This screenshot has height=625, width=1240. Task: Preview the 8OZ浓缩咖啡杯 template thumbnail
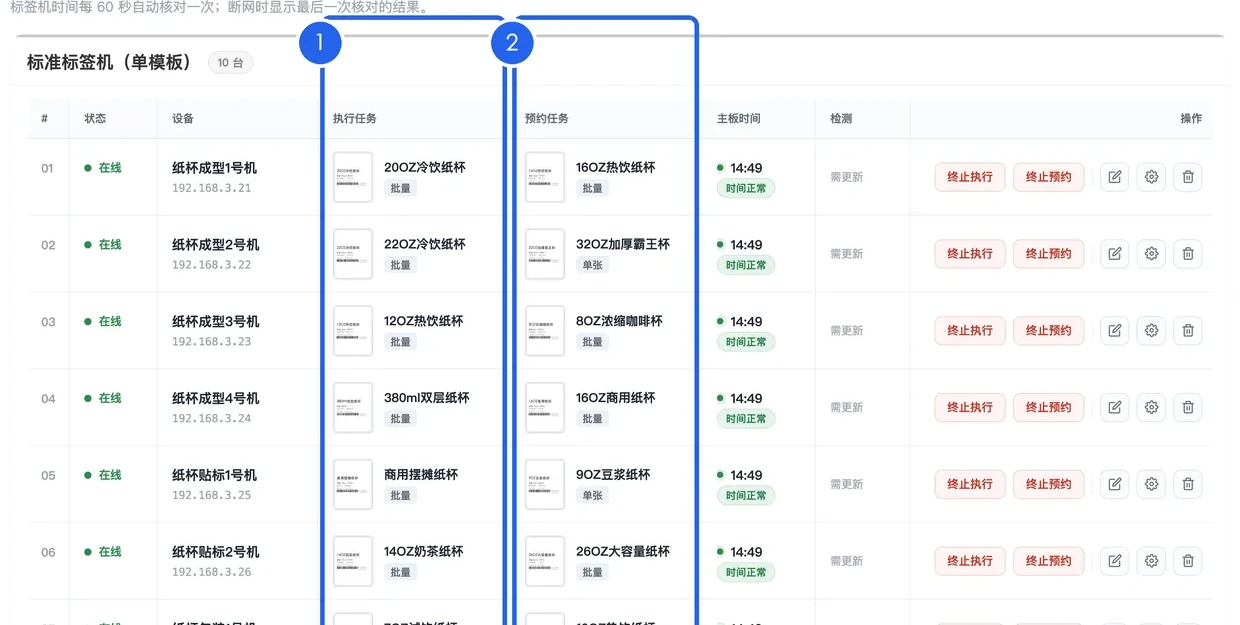click(545, 330)
